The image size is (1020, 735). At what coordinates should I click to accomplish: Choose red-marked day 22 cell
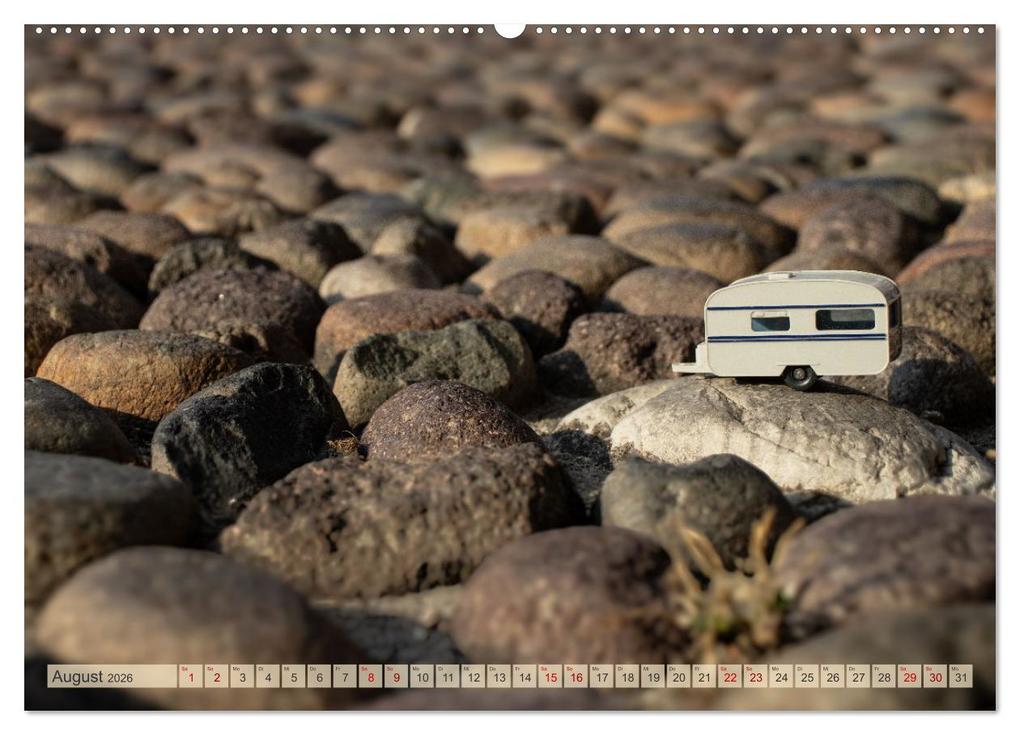point(730,676)
